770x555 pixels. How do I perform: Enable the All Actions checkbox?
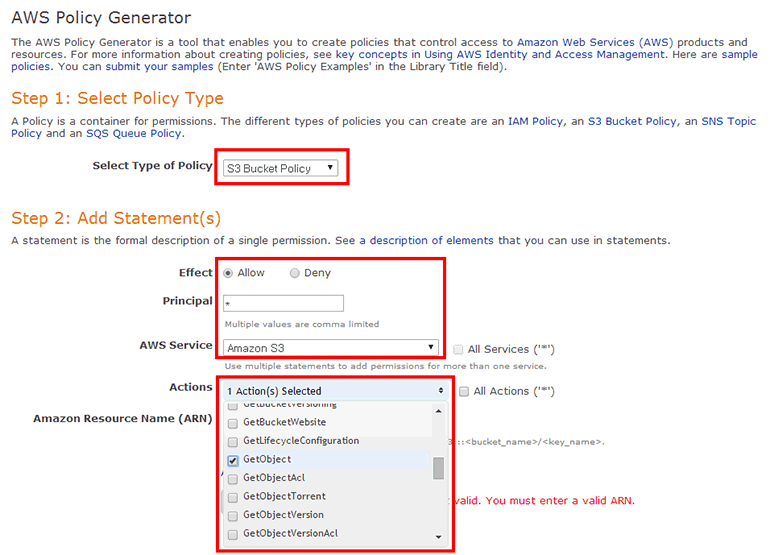coord(464,391)
